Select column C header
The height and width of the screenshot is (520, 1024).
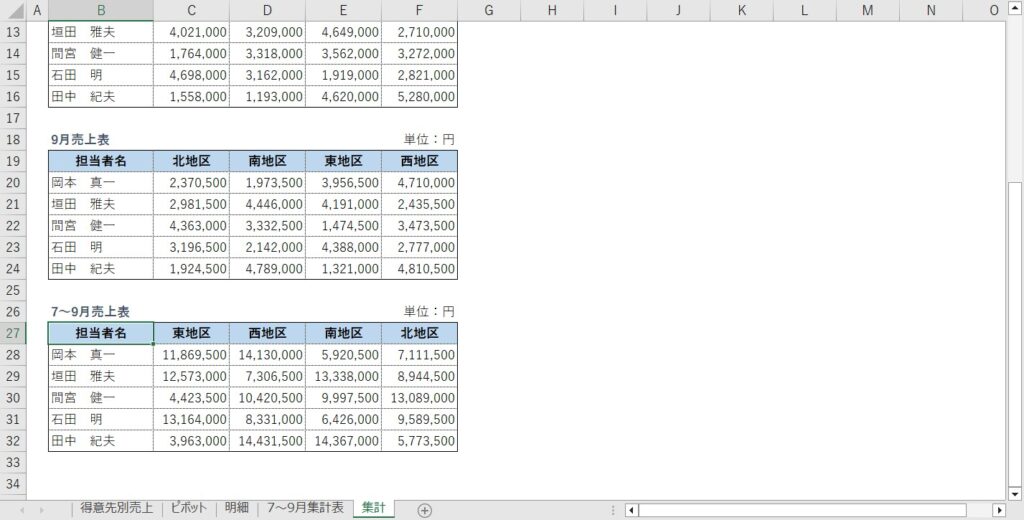tap(191, 10)
